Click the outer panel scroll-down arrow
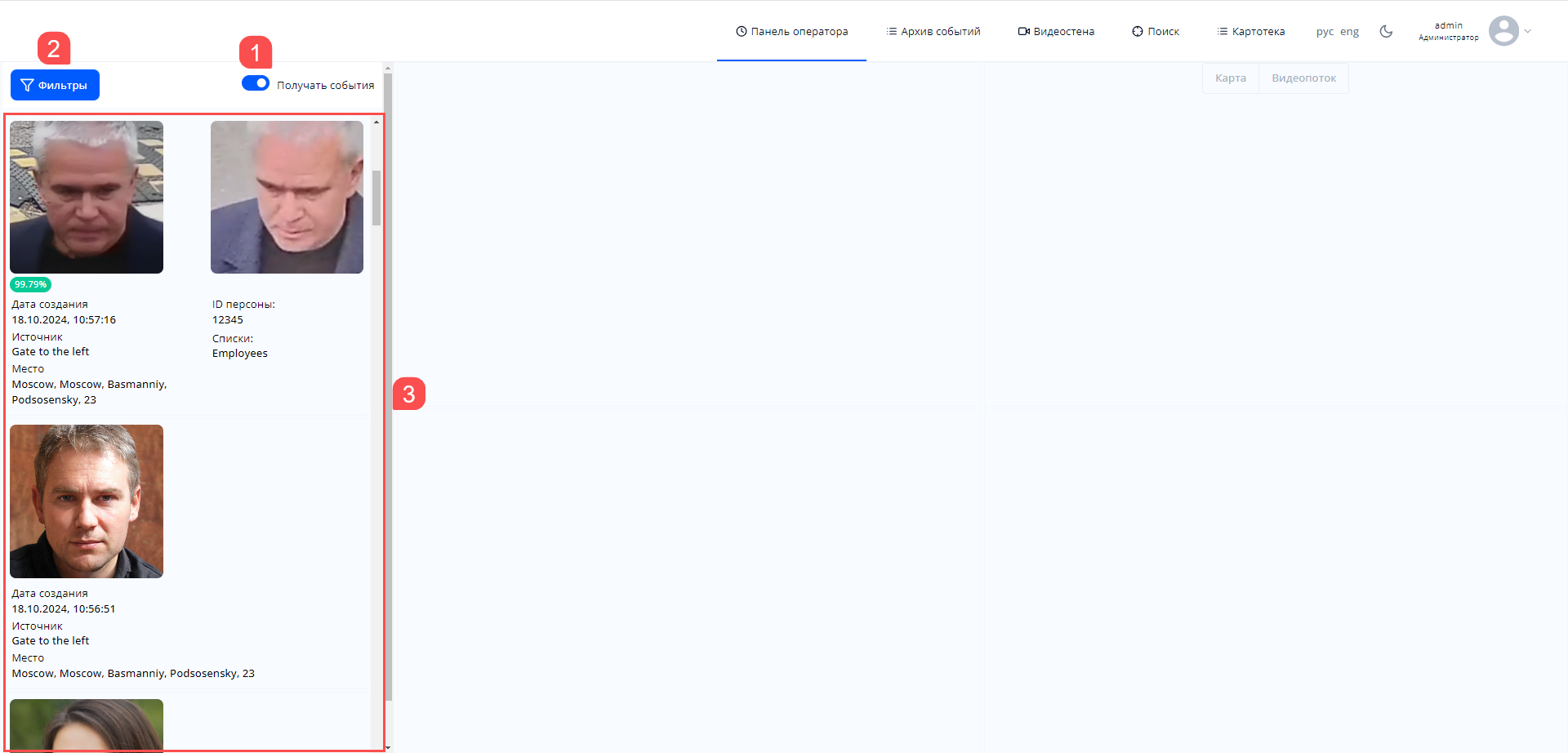Image resolution: width=1568 pixels, height=753 pixels. point(388,747)
